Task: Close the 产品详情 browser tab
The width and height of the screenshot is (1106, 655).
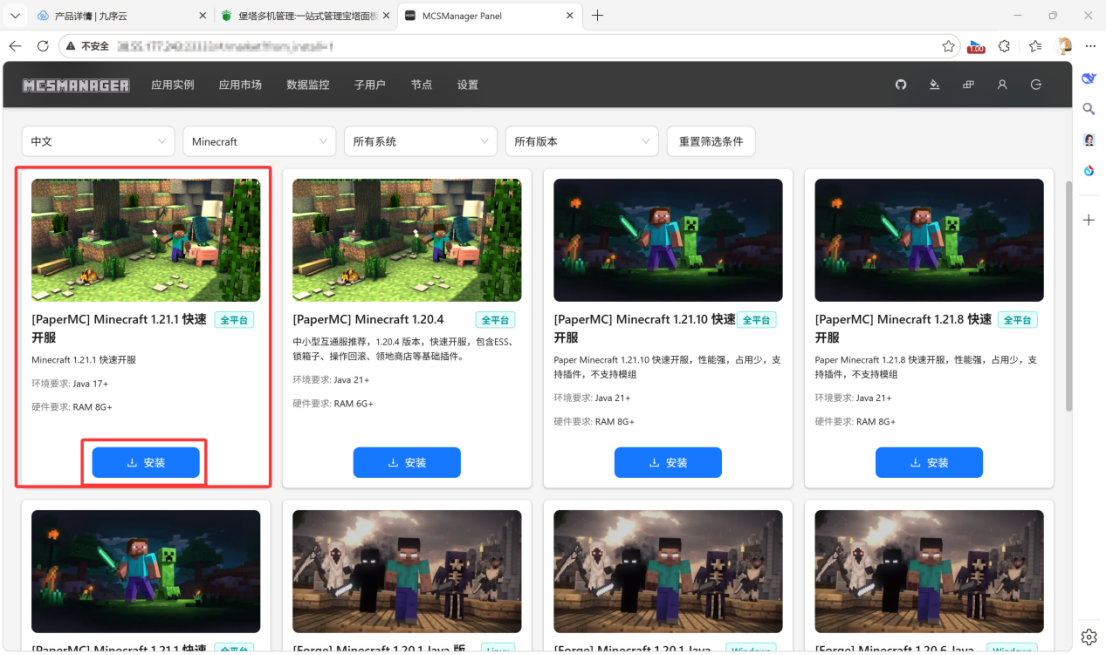Action: tap(202, 16)
